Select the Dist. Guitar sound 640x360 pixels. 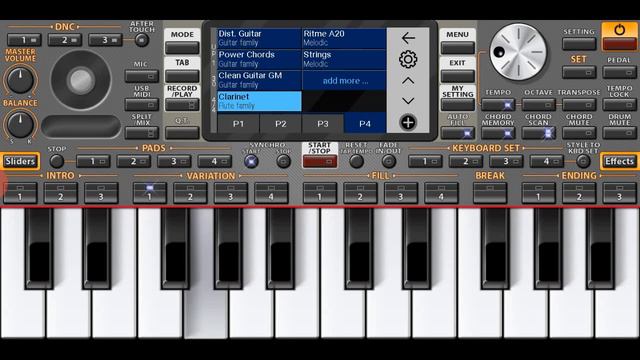click(259, 38)
